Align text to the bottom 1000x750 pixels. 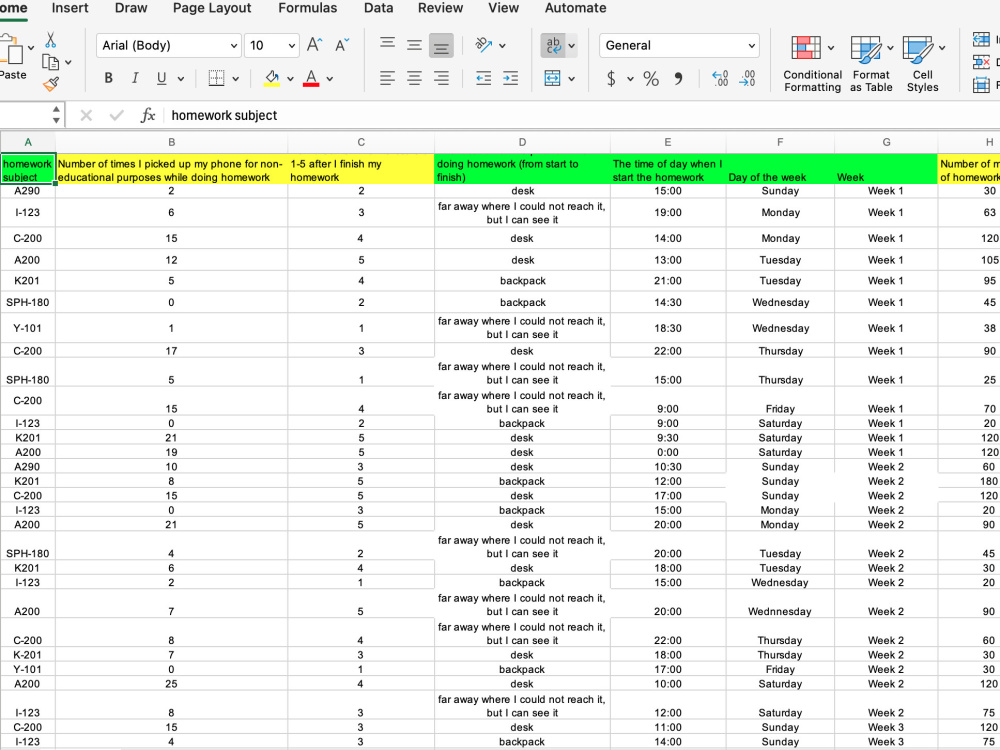coord(441,45)
